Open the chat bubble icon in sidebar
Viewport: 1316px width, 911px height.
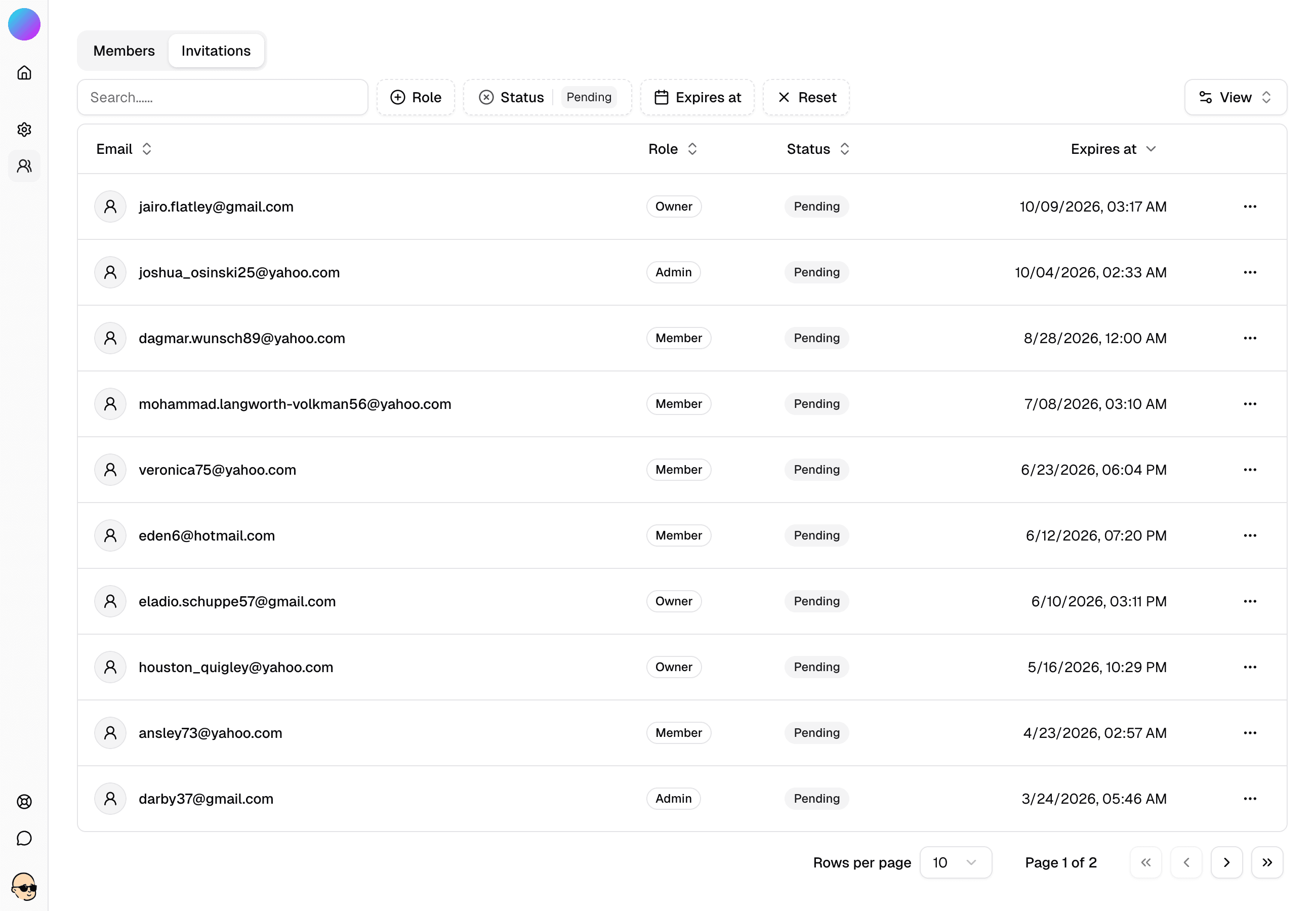point(24,838)
